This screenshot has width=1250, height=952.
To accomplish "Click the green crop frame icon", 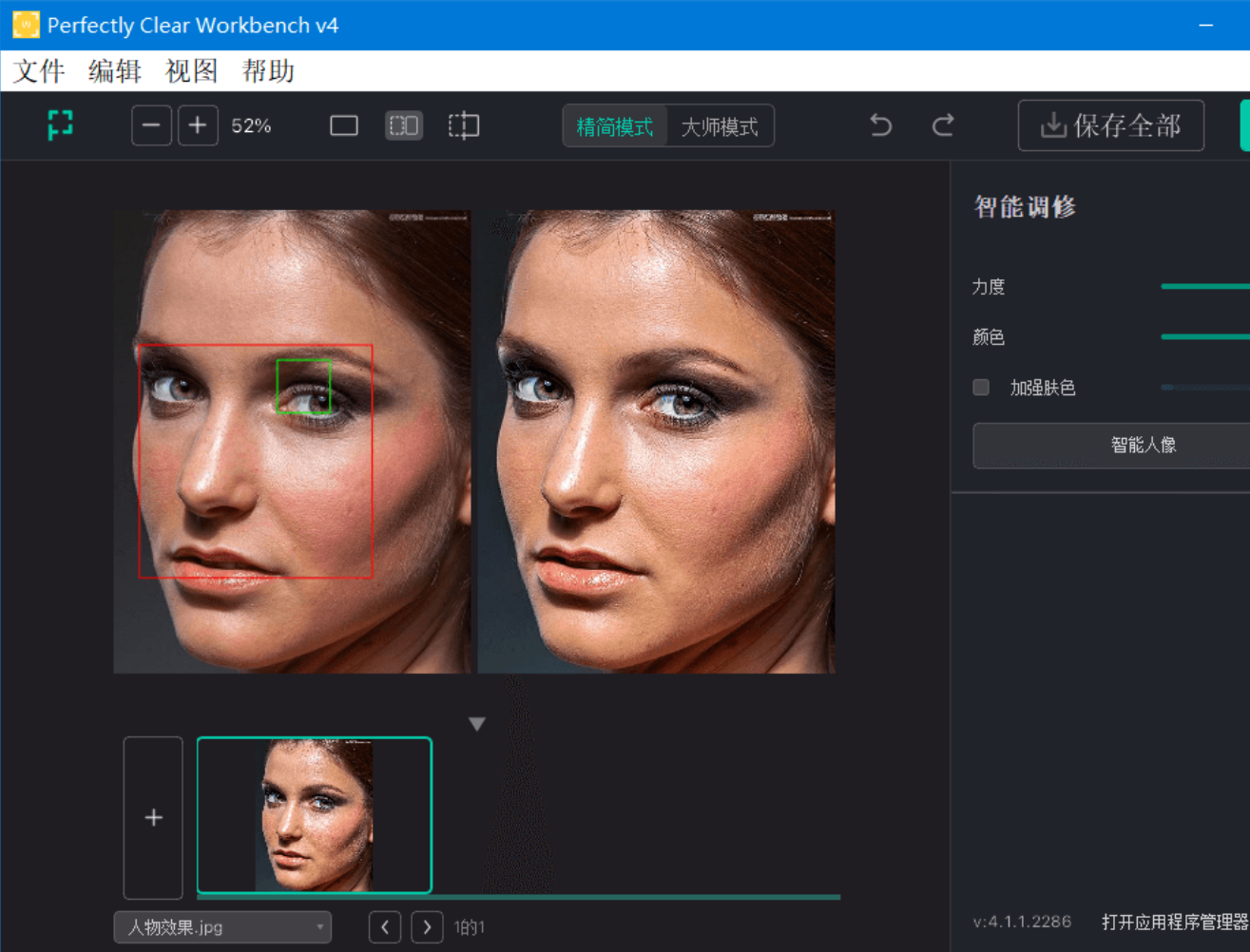I will pyautogui.click(x=60, y=124).
